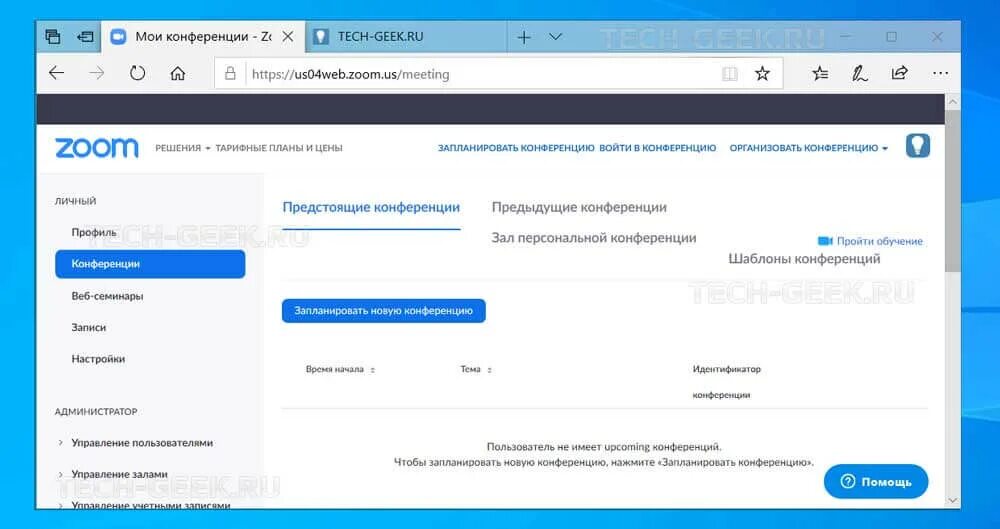Click the Zoom logo
Image resolution: width=1000 pixels, height=529 pixels.
click(96, 147)
